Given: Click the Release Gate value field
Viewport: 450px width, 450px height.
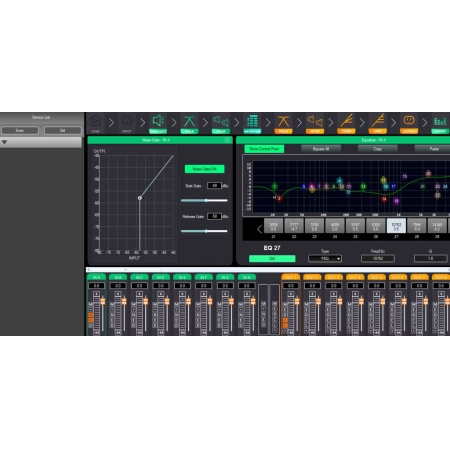Looking at the screenshot, I should (x=214, y=216).
